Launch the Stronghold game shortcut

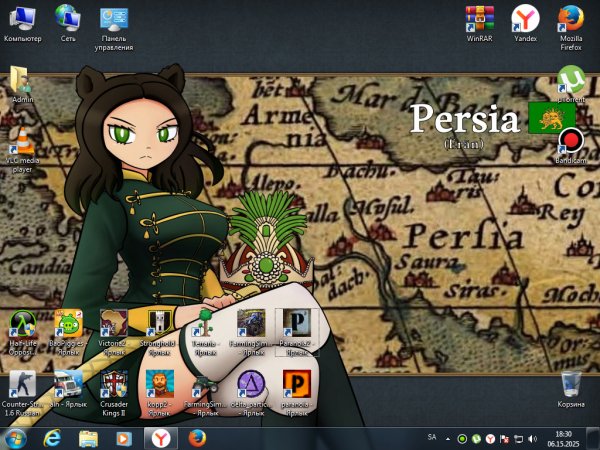tap(158, 324)
